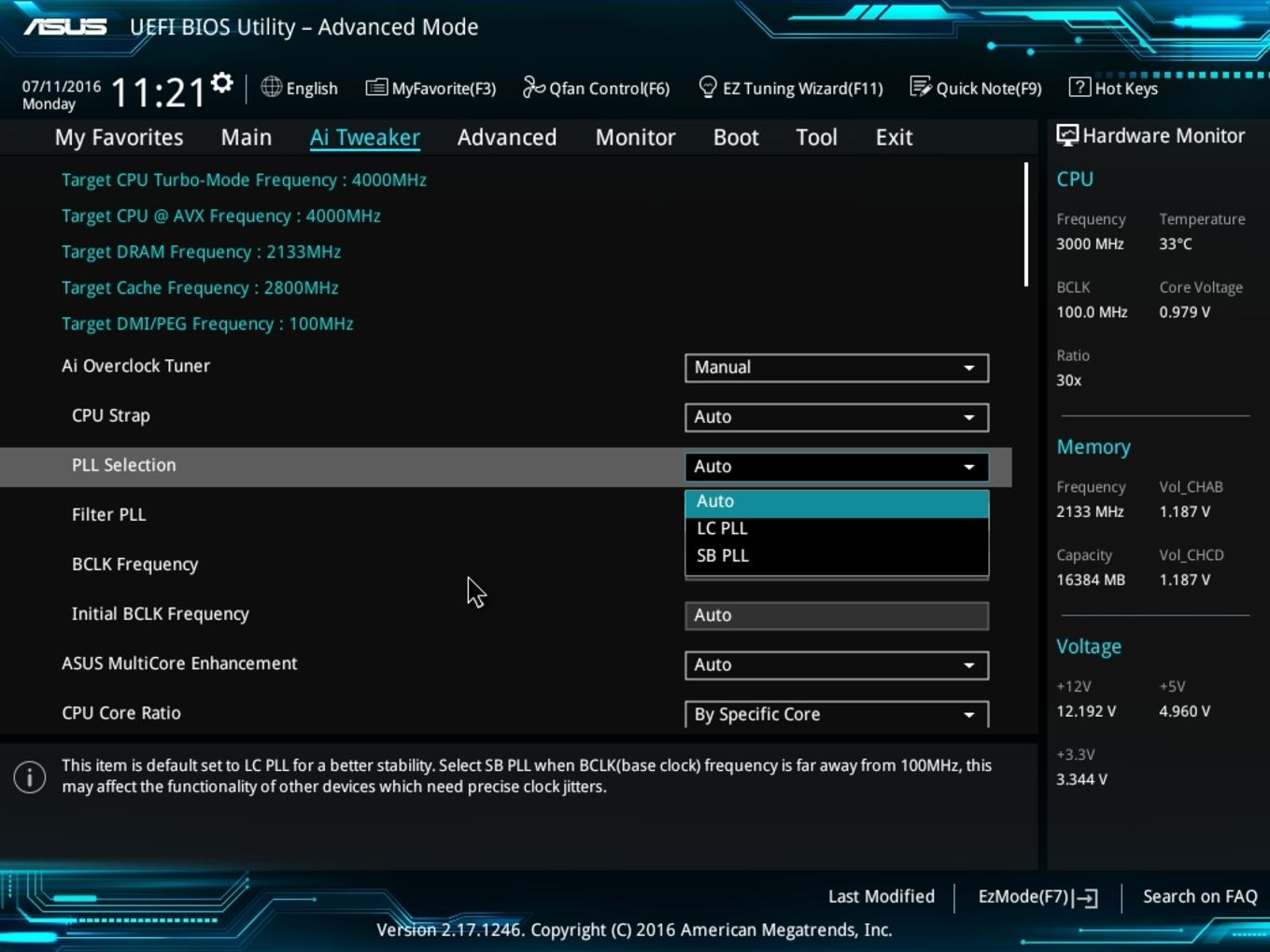Screen dimensions: 1270x952
Task: Click the 3.344 V reading
Action: [1081, 779]
